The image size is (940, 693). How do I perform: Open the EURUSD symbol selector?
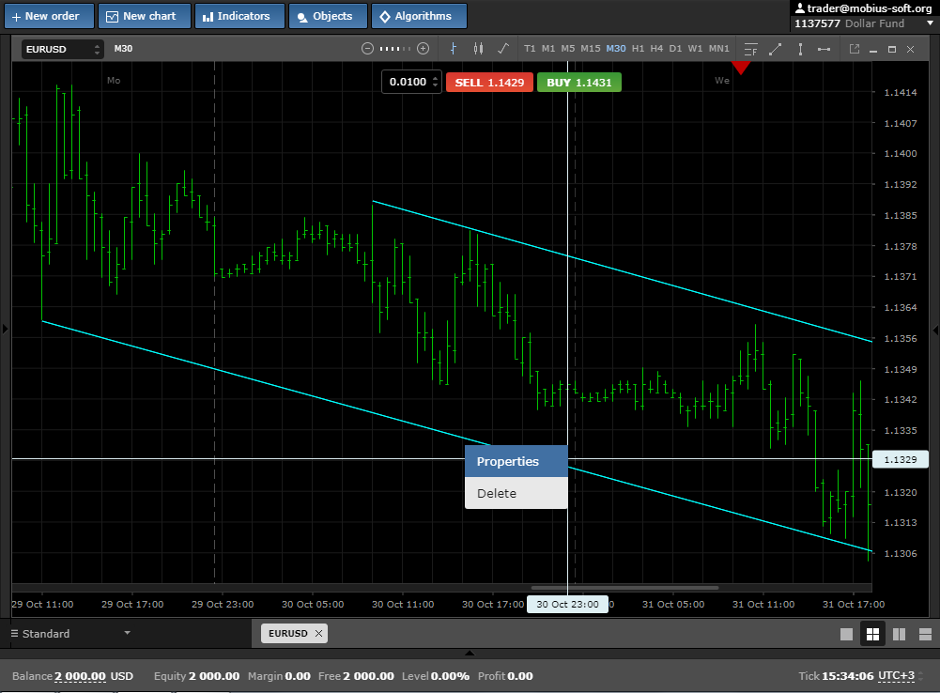tap(62, 49)
